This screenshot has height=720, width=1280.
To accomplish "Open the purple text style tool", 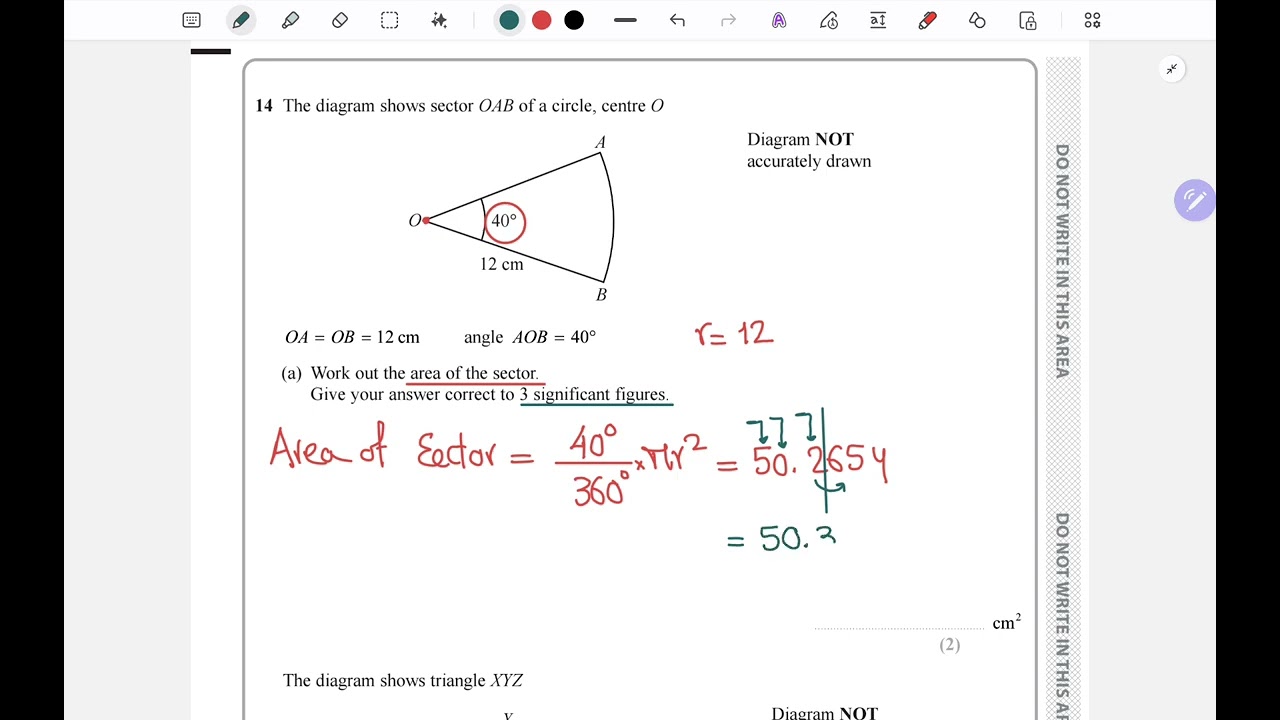I will [x=779, y=20].
